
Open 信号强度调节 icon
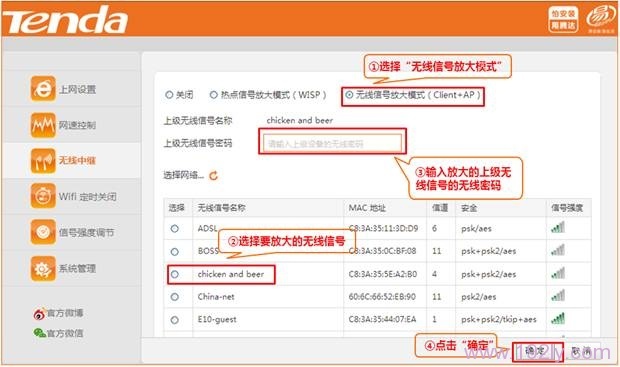(x=43, y=232)
